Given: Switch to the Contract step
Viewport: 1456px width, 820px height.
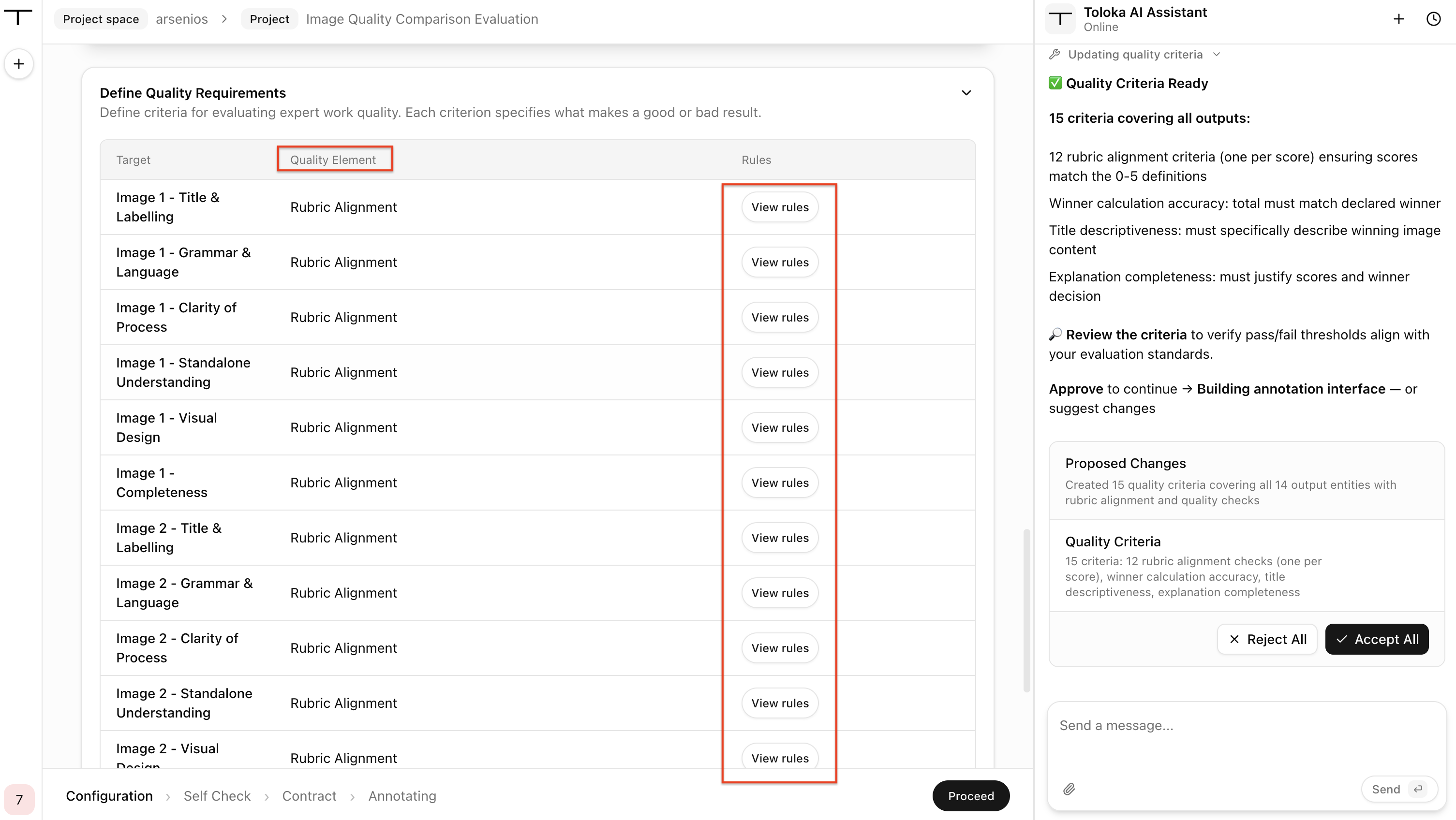Looking at the screenshot, I should click(309, 796).
